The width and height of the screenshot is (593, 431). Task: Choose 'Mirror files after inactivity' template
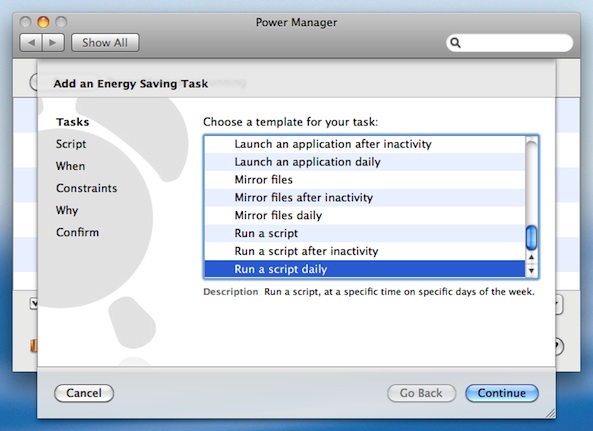pos(365,197)
